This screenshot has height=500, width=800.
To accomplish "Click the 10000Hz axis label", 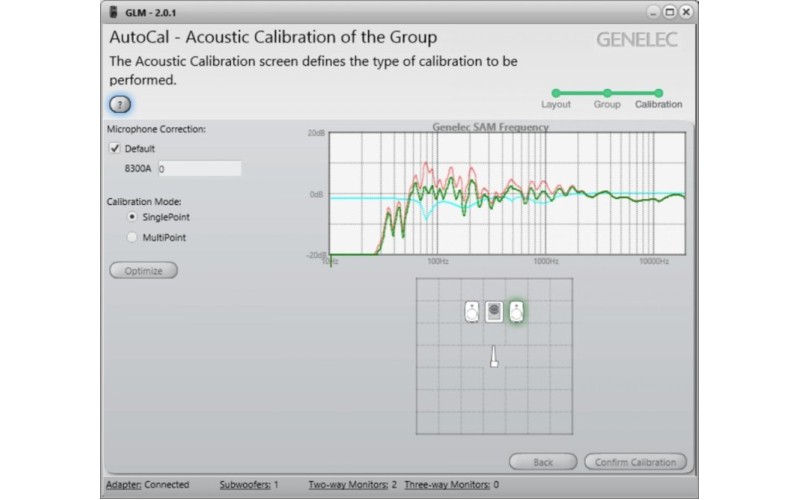I will pyautogui.click(x=654, y=261).
